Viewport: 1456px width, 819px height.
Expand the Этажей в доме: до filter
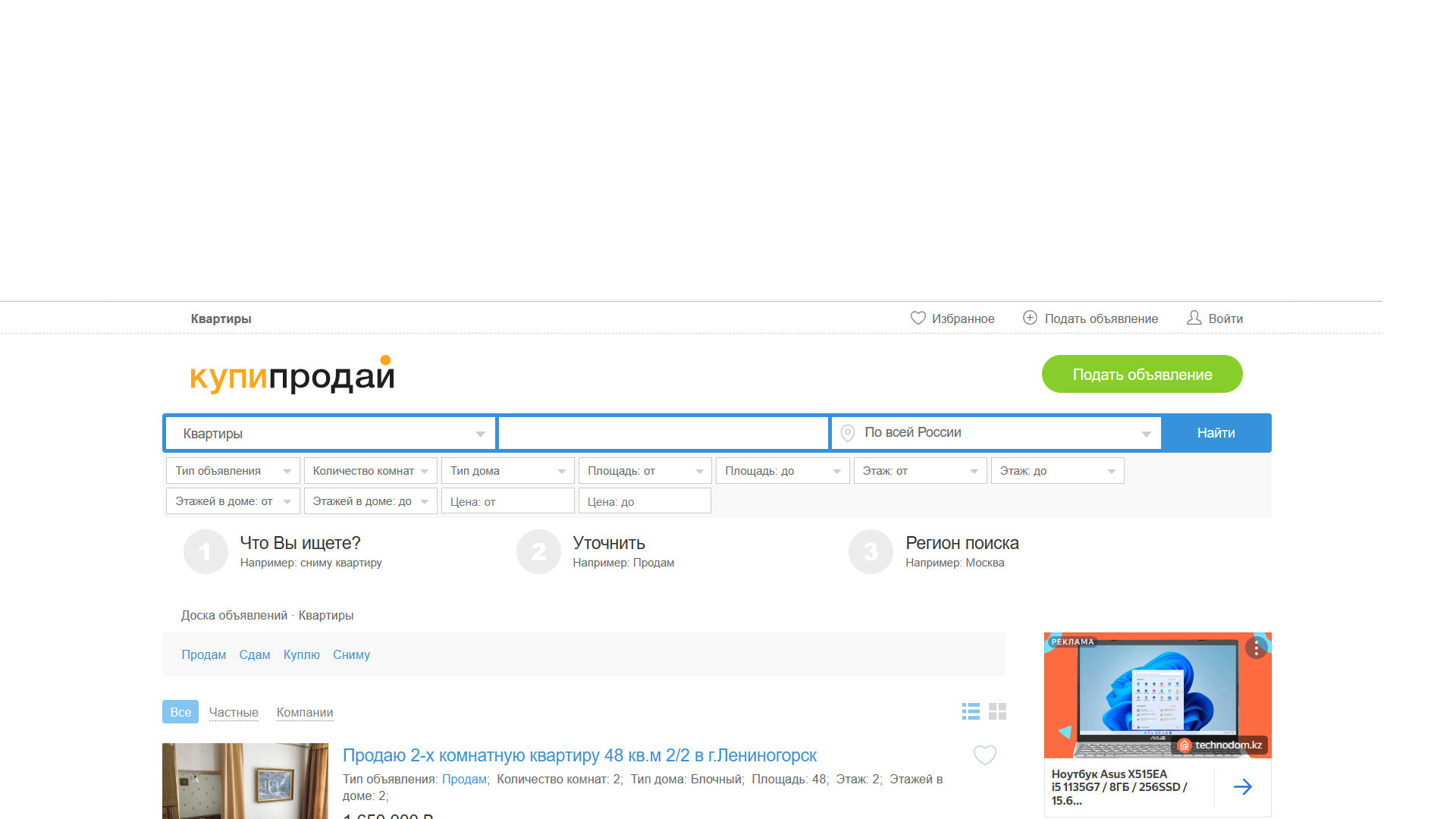[x=370, y=501]
